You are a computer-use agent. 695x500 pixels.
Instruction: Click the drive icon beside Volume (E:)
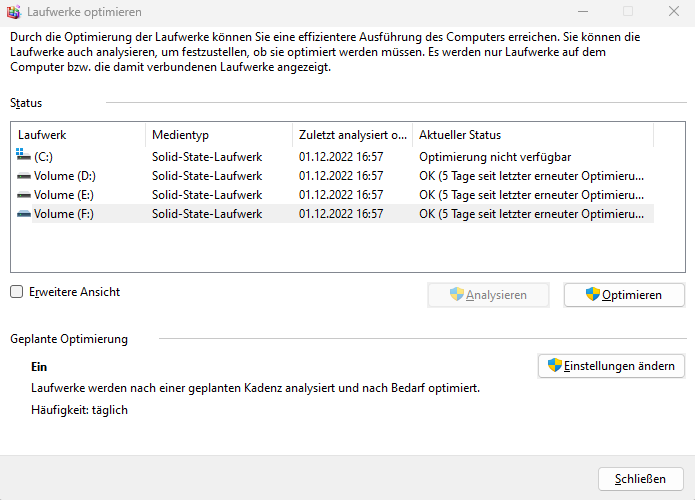(23, 195)
